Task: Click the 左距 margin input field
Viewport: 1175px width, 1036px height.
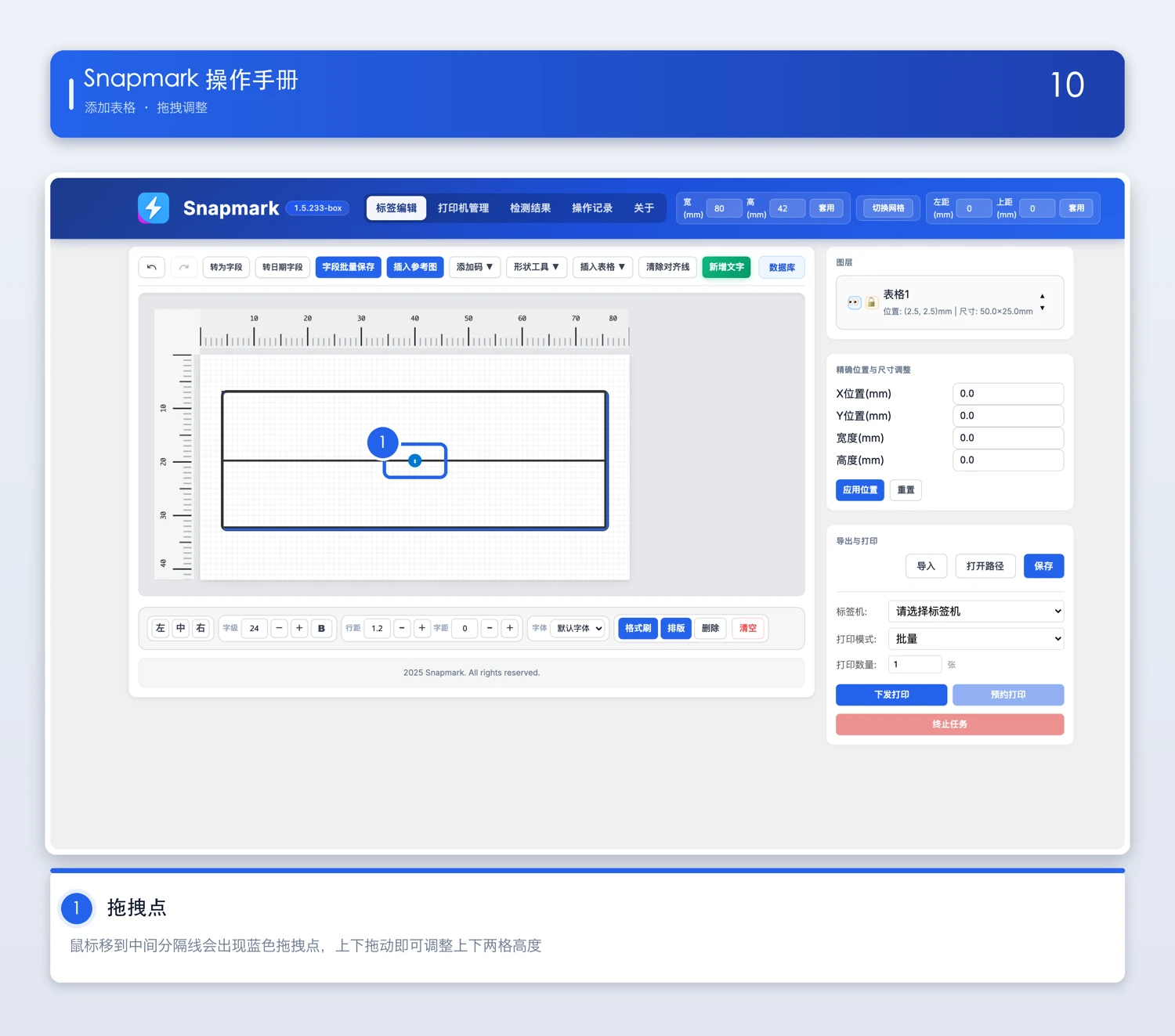Action: [974, 208]
